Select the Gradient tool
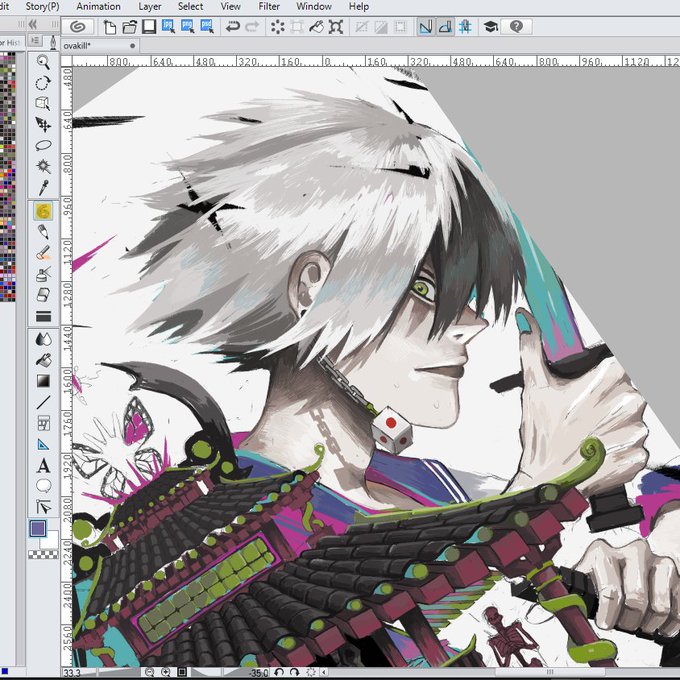 tap(43, 381)
